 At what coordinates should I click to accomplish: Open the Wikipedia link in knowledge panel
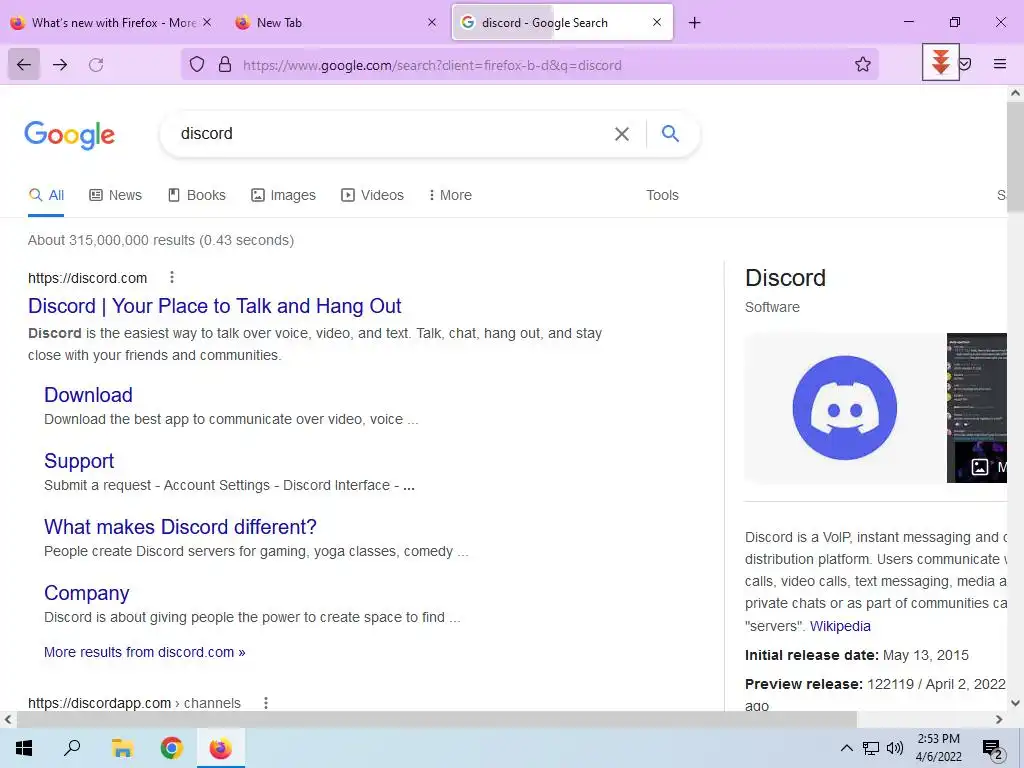coord(840,626)
